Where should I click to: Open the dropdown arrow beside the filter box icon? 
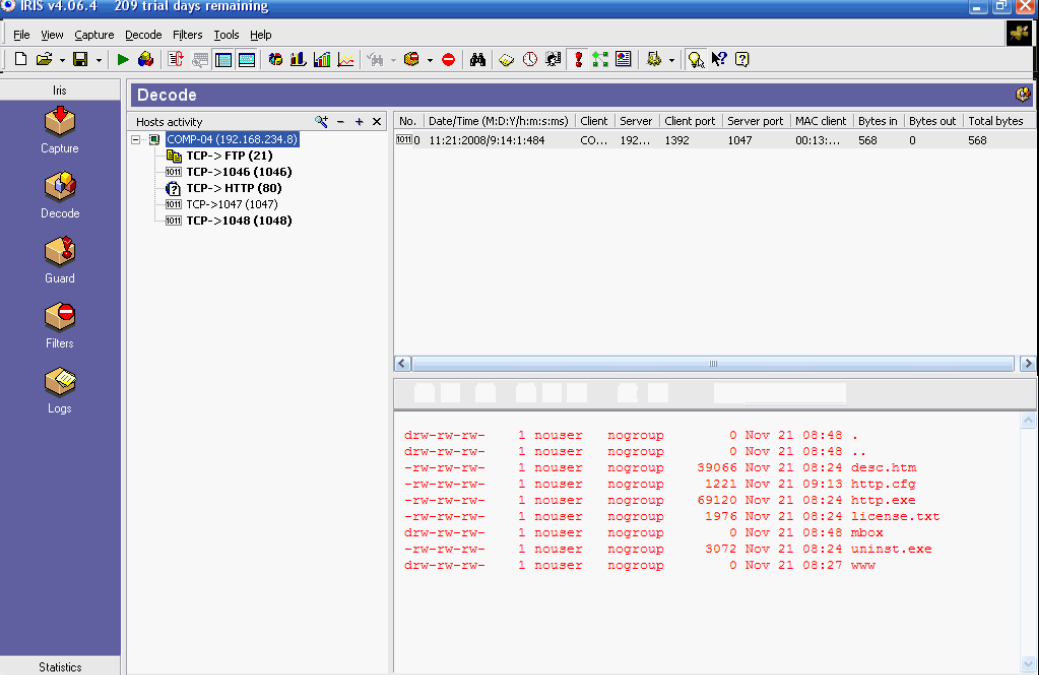coord(429,60)
